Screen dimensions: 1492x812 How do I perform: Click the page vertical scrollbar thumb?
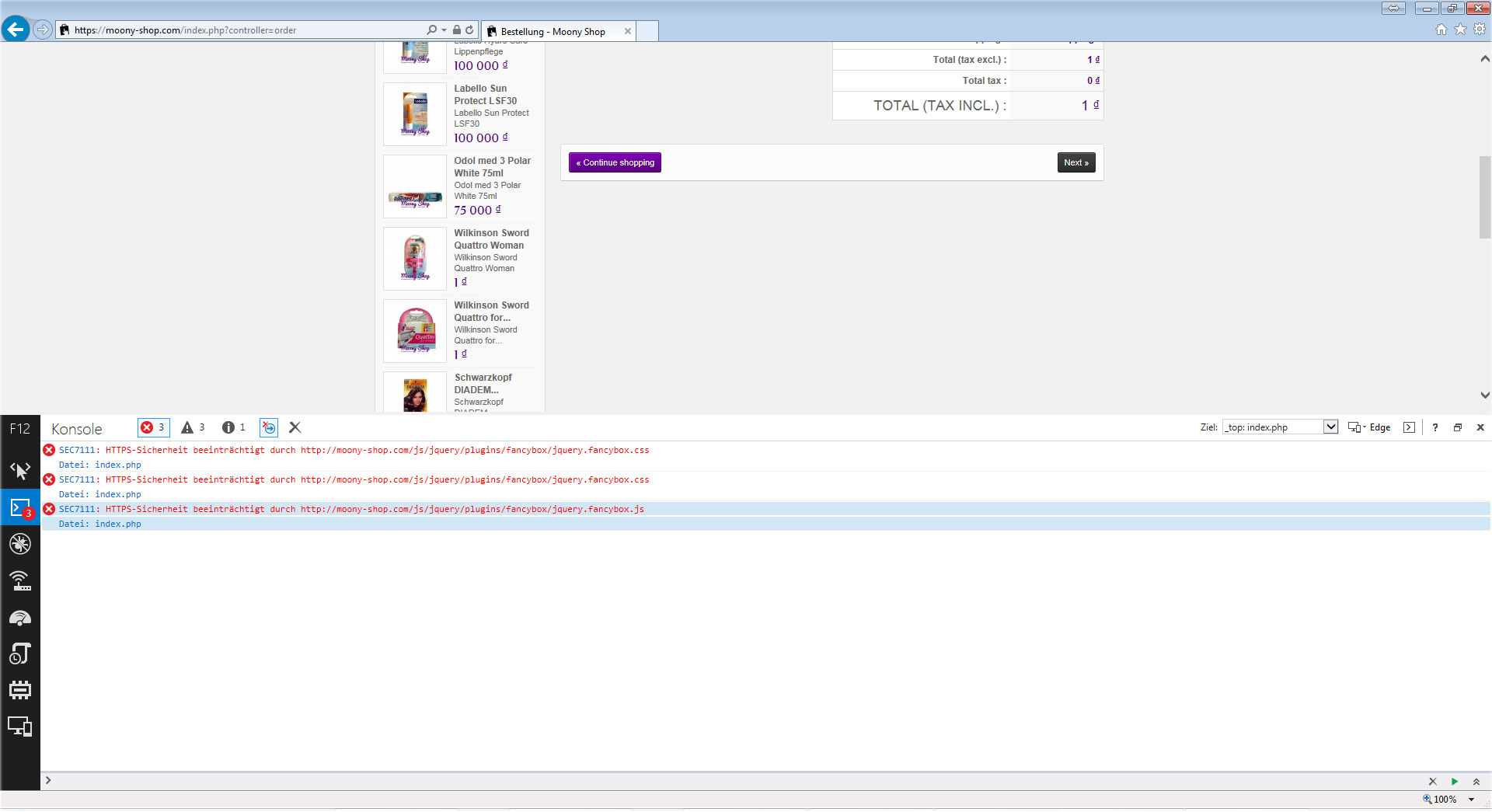pyautogui.click(x=1485, y=197)
